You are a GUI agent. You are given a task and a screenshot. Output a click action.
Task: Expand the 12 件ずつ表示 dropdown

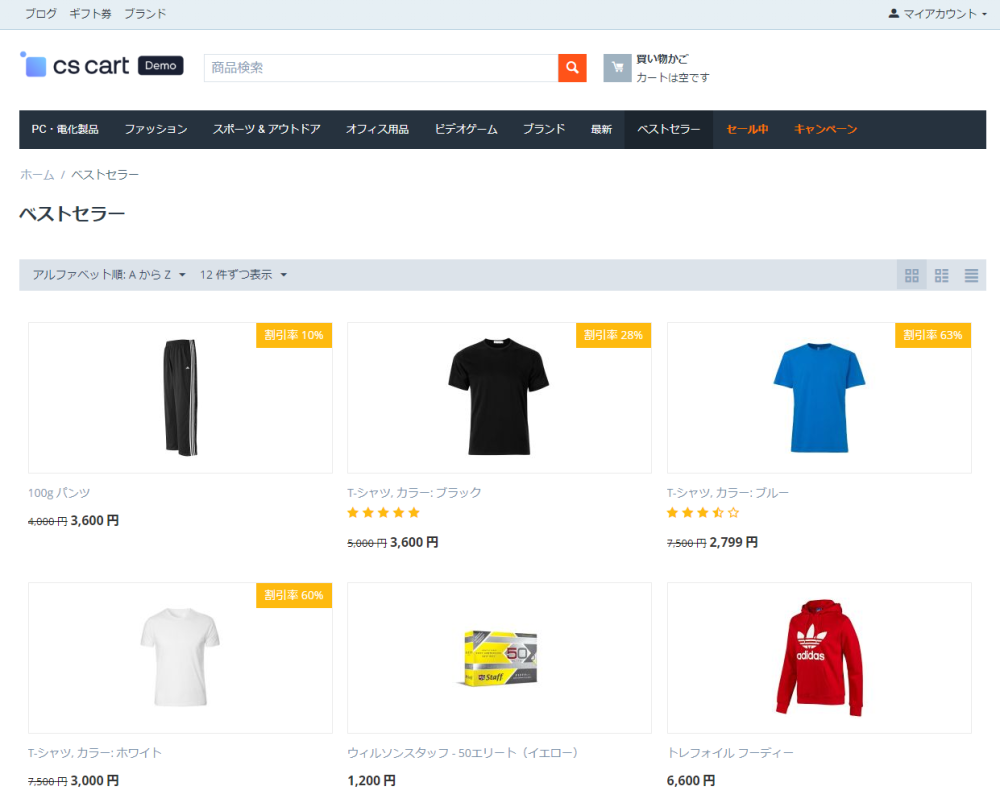point(243,275)
